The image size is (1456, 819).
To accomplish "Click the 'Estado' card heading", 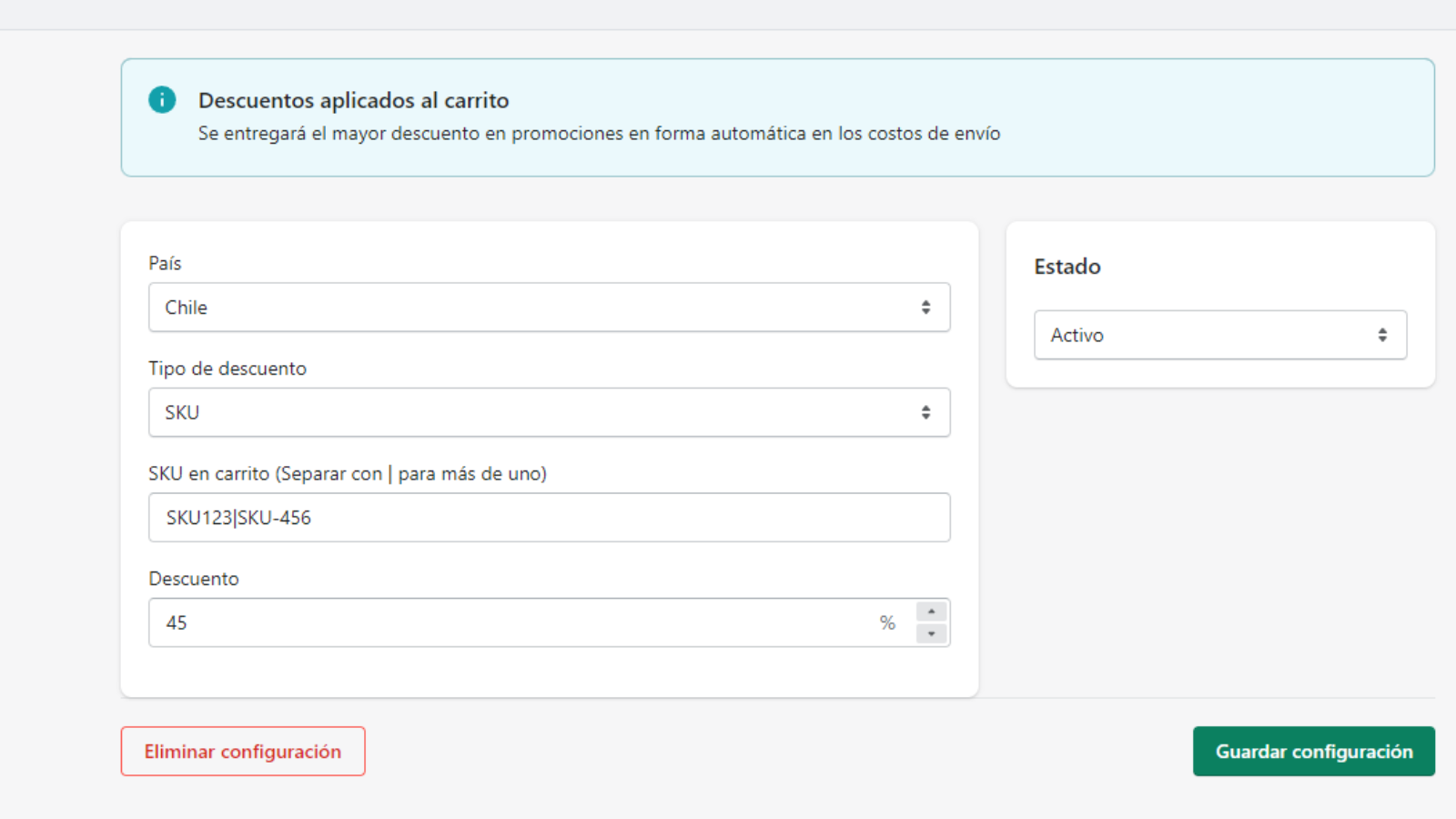I will 1067,267.
